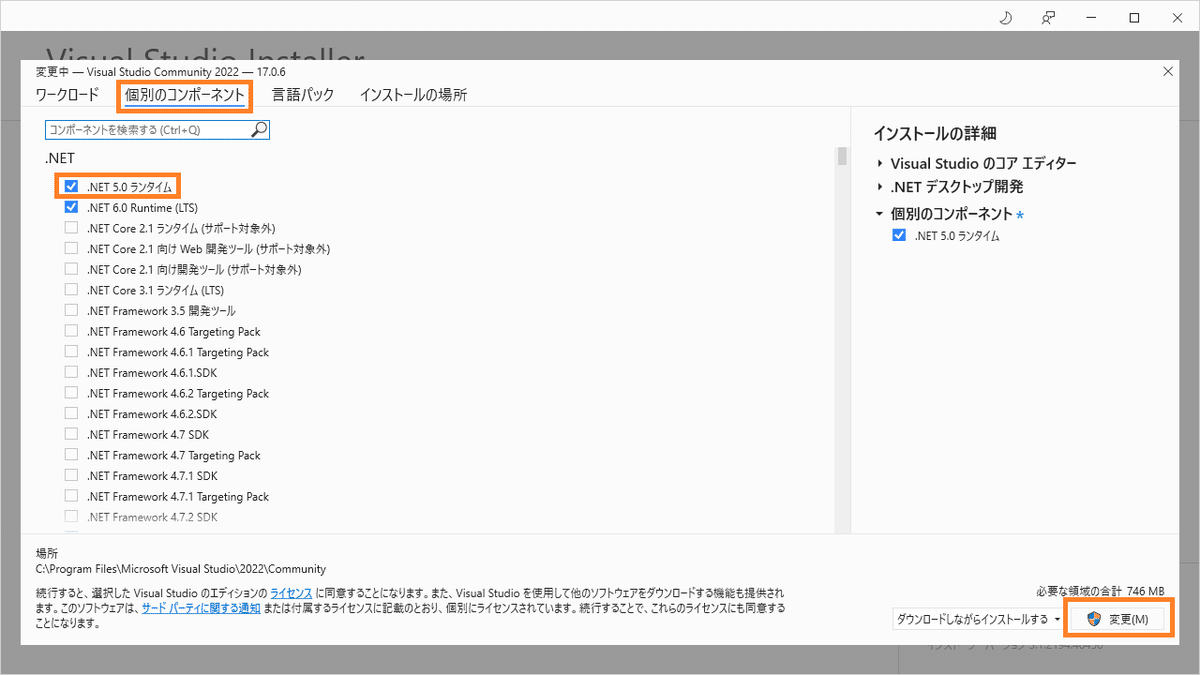
Task: Click the window title 変更中 — Visual Studio Community 2022
Action: 161,71
